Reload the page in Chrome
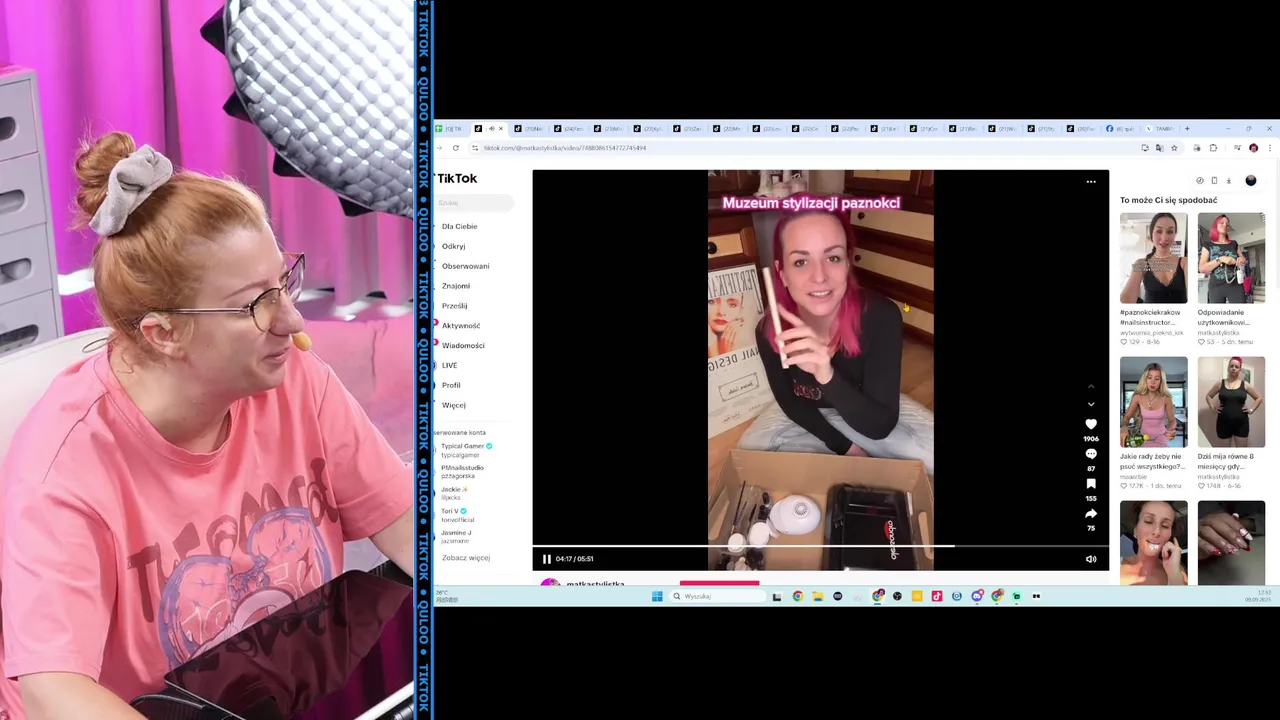The image size is (1280, 720). pyautogui.click(x=455, y=148)
